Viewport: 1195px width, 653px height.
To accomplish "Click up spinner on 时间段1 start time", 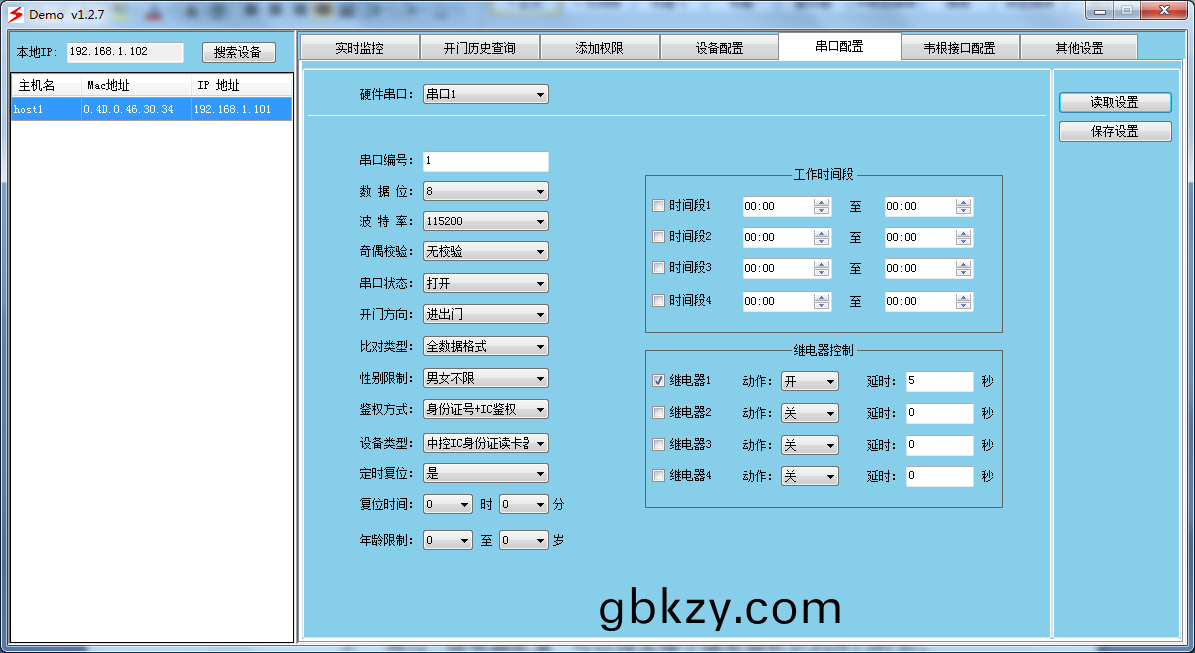I will tap(821, 202).
